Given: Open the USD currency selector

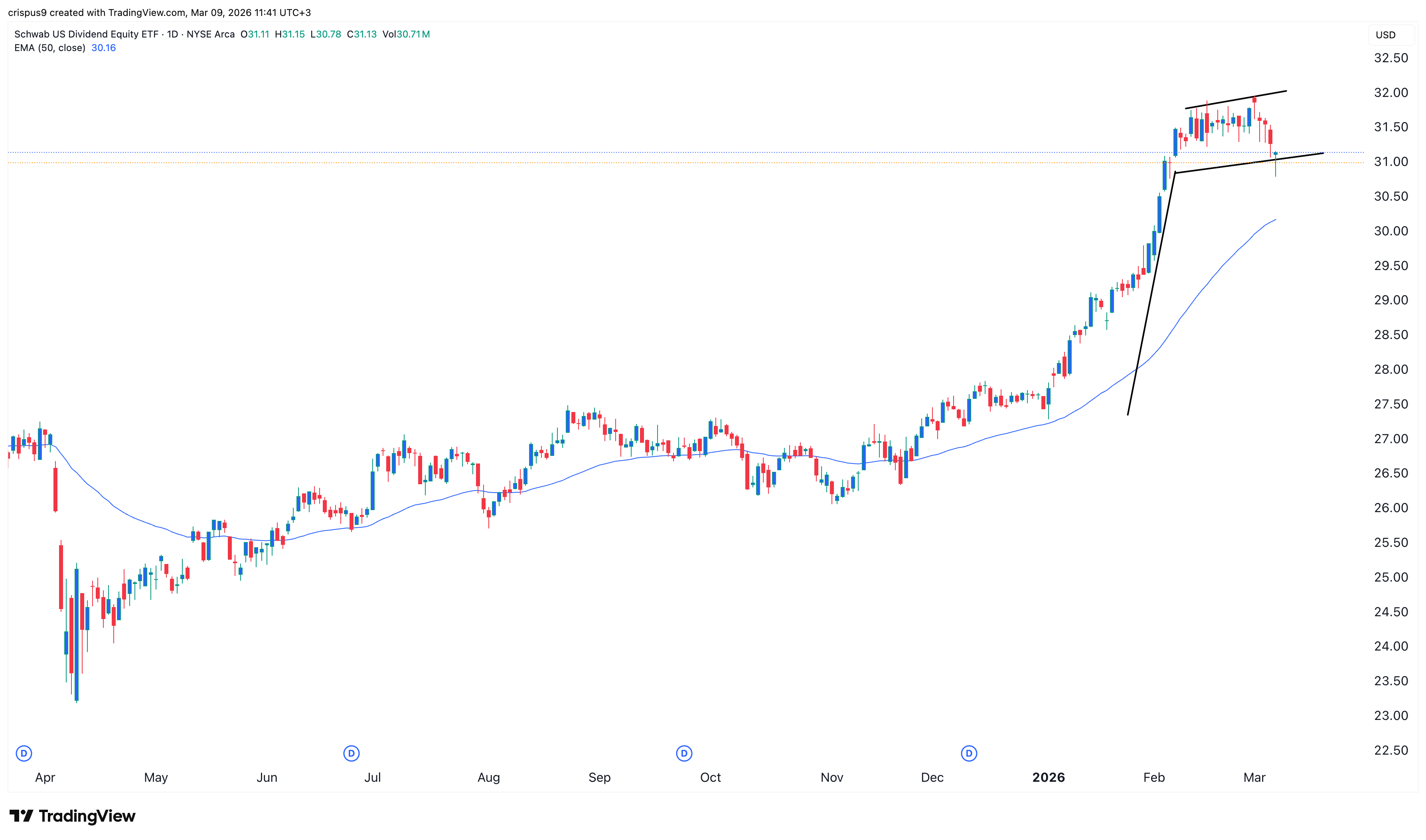Looking at the screenshot, I should (1385, 35).
